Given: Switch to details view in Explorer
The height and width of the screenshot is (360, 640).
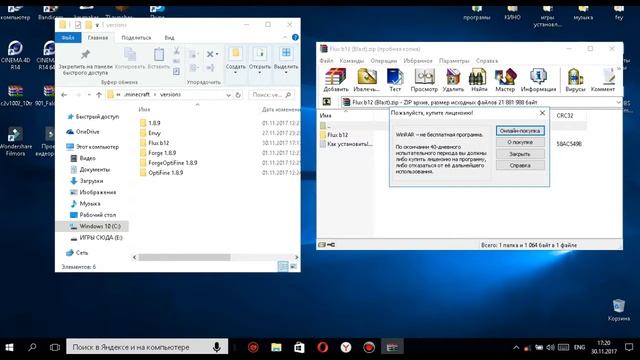Looking at the screenshot, I should click(x=283, y=267).
